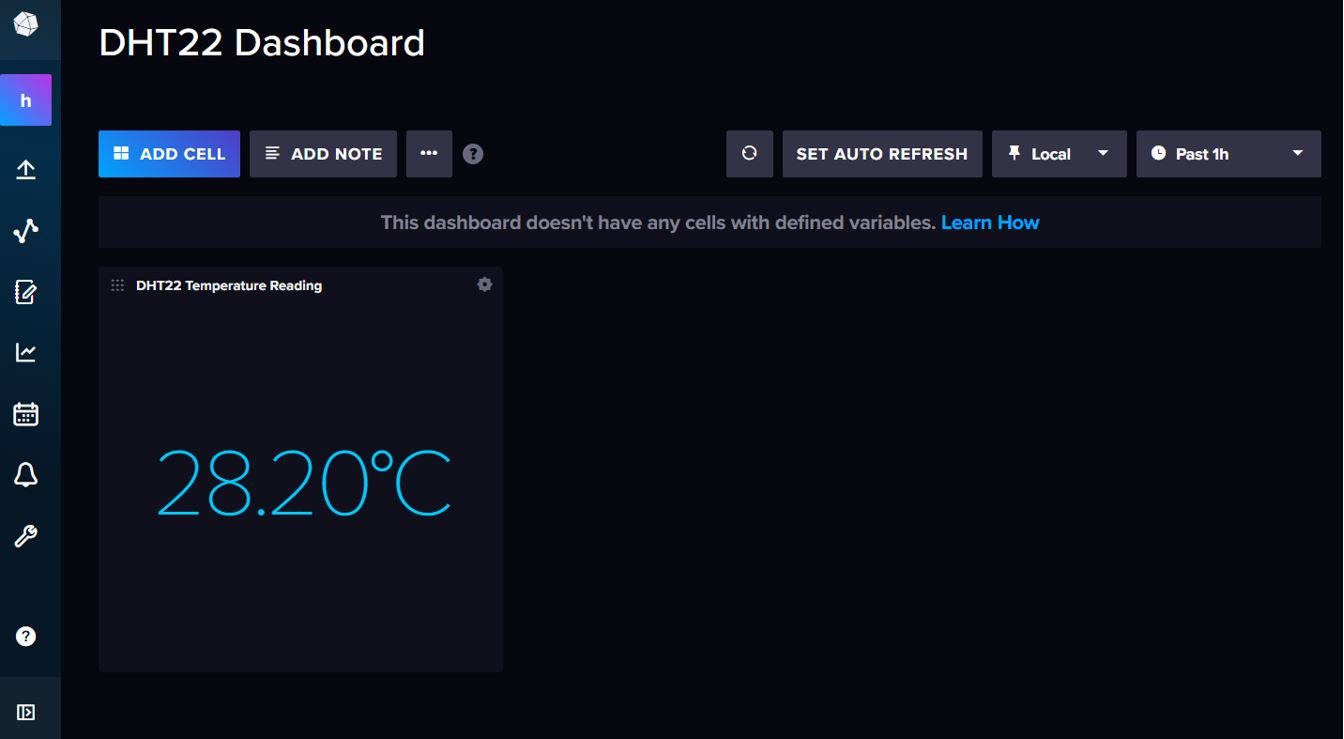The image size is (1344, 739).
Task: Open Alerts bell icon in sidebar
Action: (x=26, y=475)
